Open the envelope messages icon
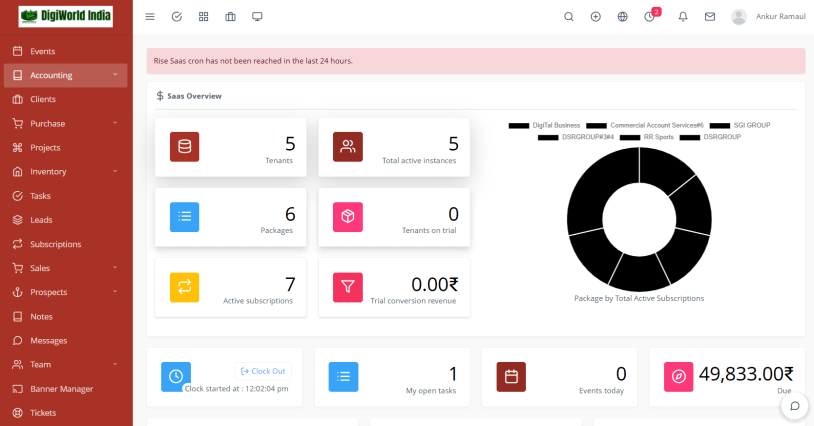The height and width of the screenshot is (426, 814). tap(710, 17)
